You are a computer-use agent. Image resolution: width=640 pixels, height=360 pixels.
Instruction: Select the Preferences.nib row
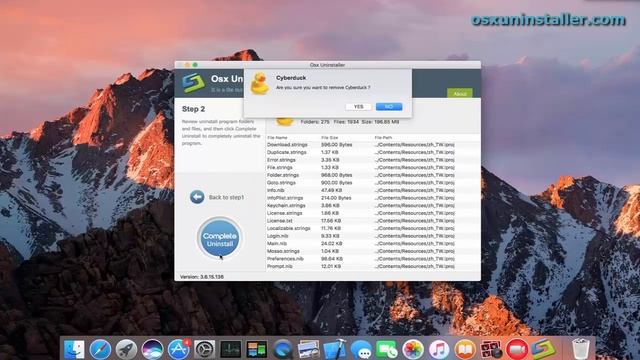pos(373,259)
